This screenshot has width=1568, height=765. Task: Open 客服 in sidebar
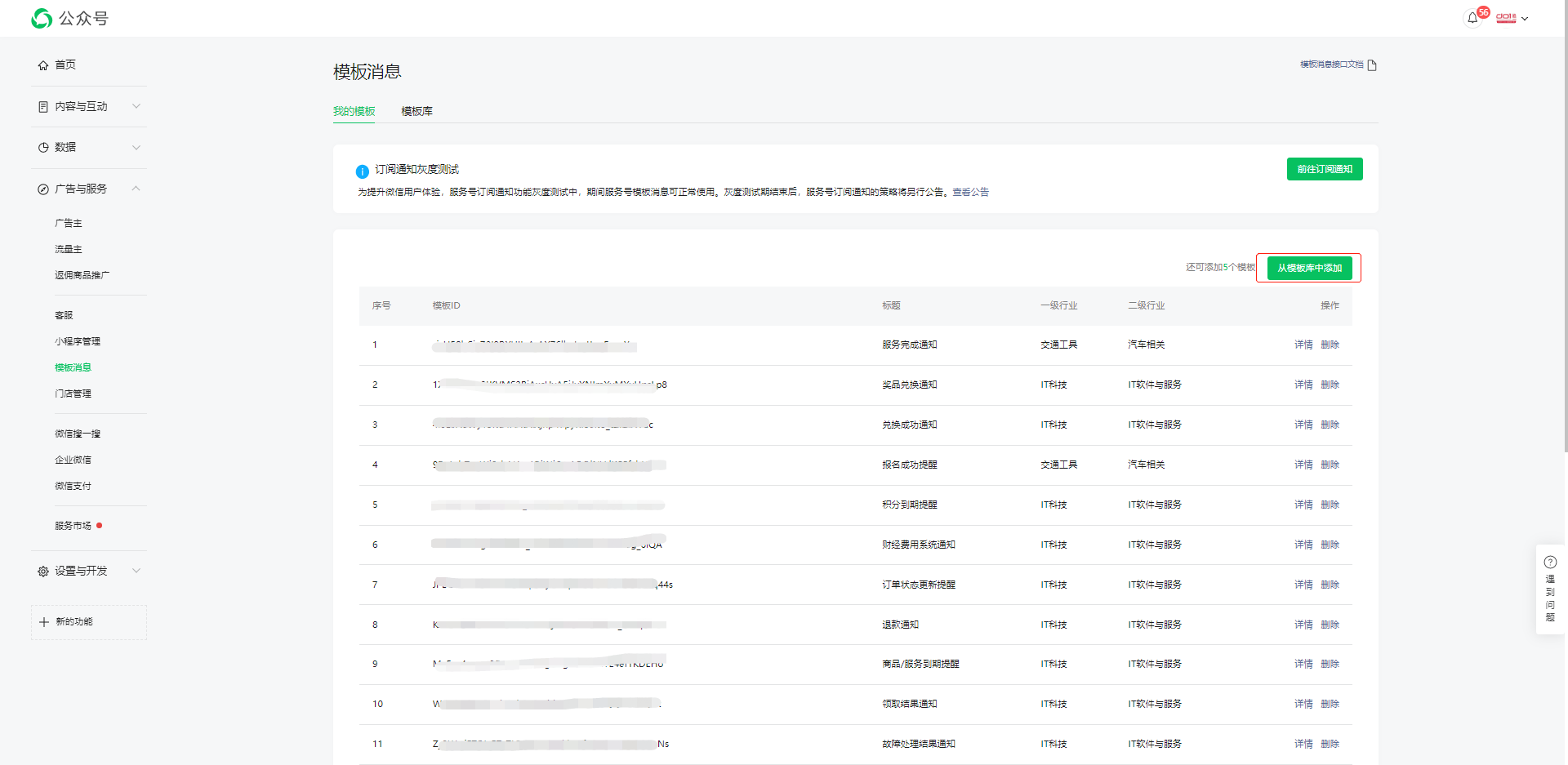pos(64,315)
